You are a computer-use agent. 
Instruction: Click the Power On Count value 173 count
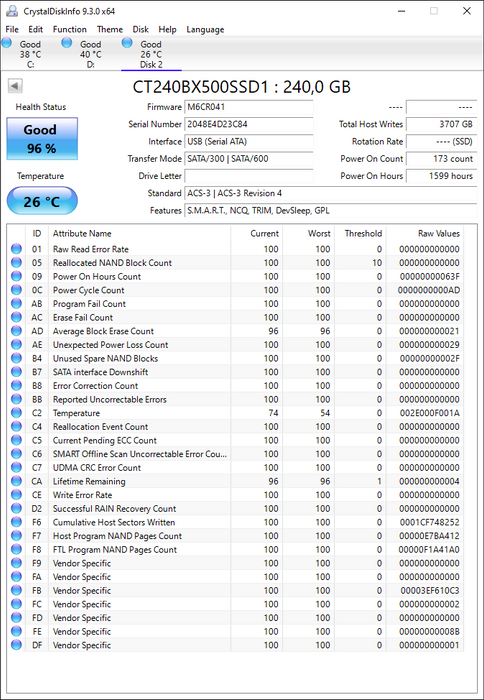pyautogui.click(x=441, y=158)
